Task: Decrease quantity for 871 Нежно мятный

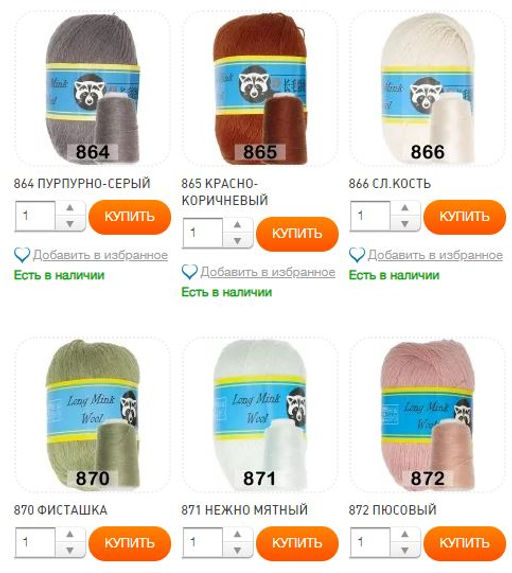Action: click(238, 550)
